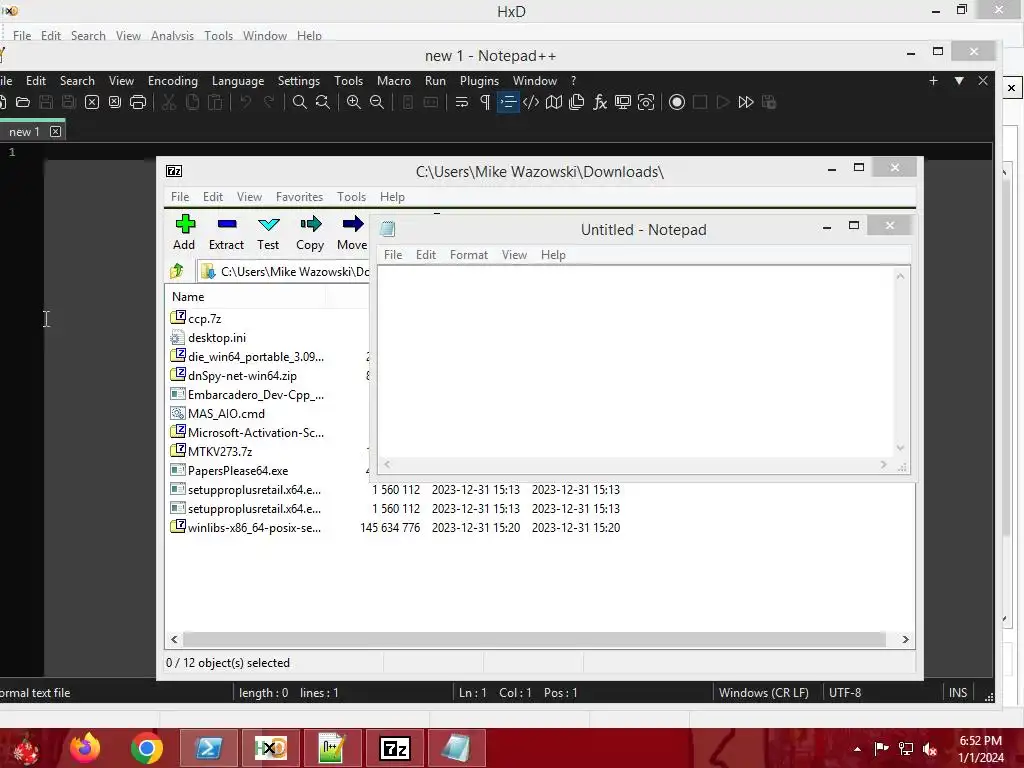Toggle INS mode in Notepad++ status bar

tap(957, 693)
